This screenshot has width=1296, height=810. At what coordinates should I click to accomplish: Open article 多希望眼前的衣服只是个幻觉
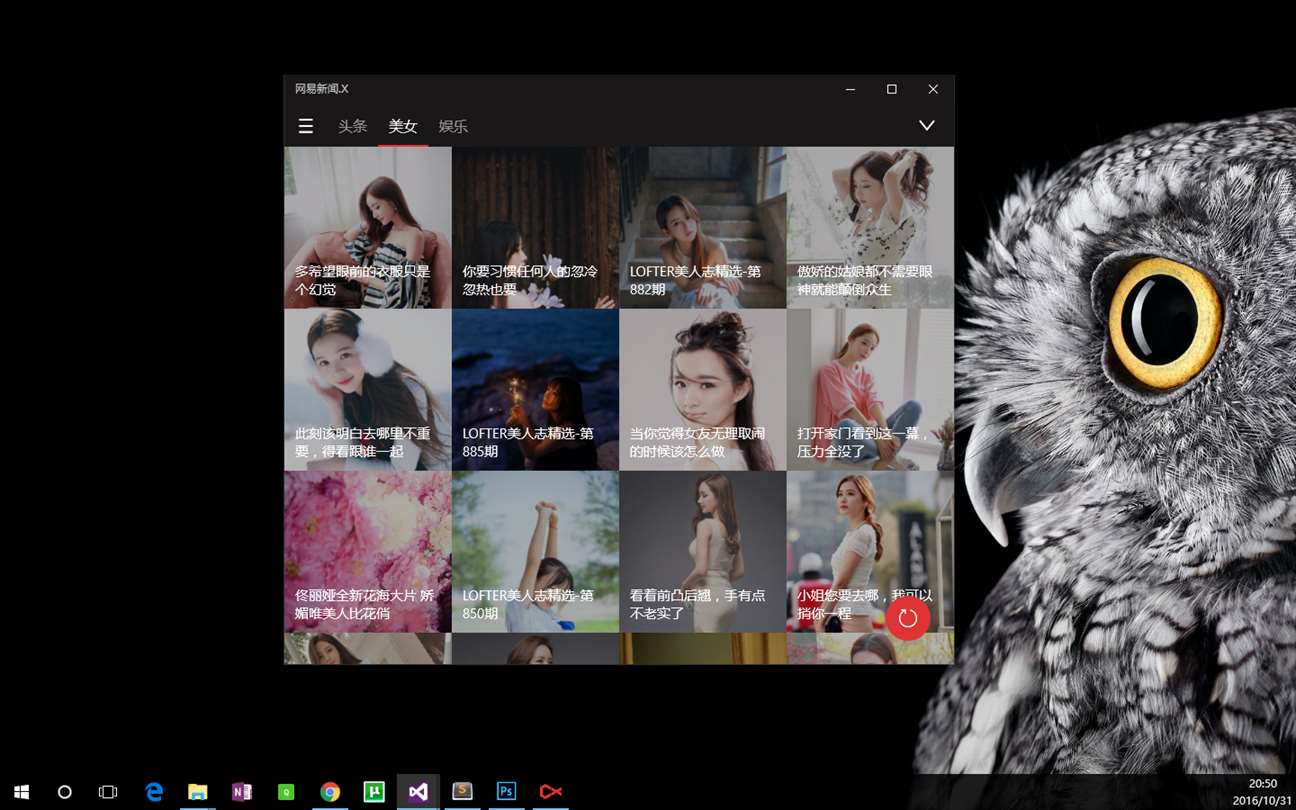[368, 228]
